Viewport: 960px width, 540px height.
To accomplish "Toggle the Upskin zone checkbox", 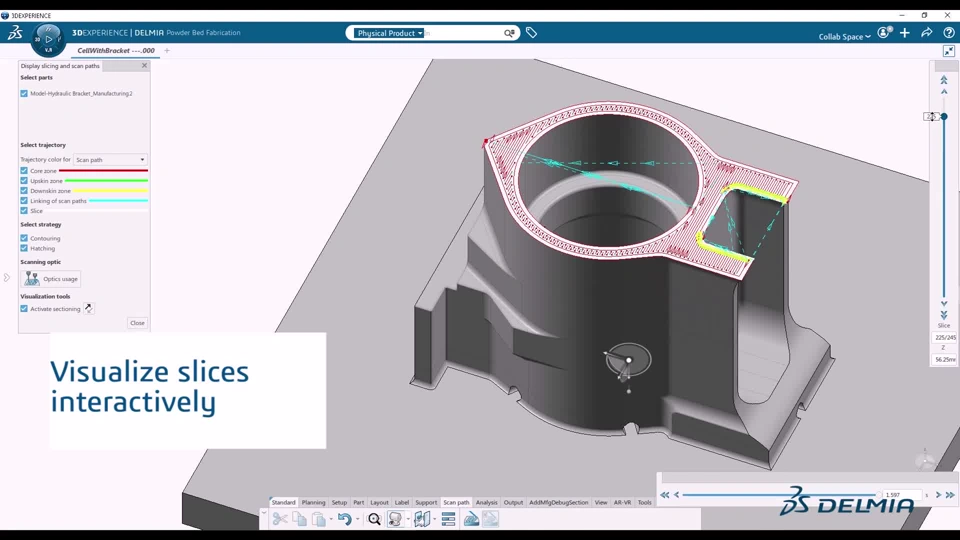I will tap(24, 181).
